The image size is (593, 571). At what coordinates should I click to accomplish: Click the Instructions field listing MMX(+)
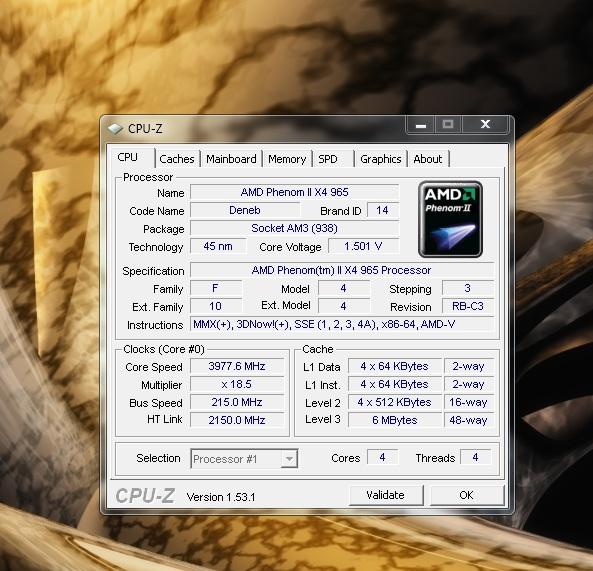pyautogui.click(x=342, y=324)
